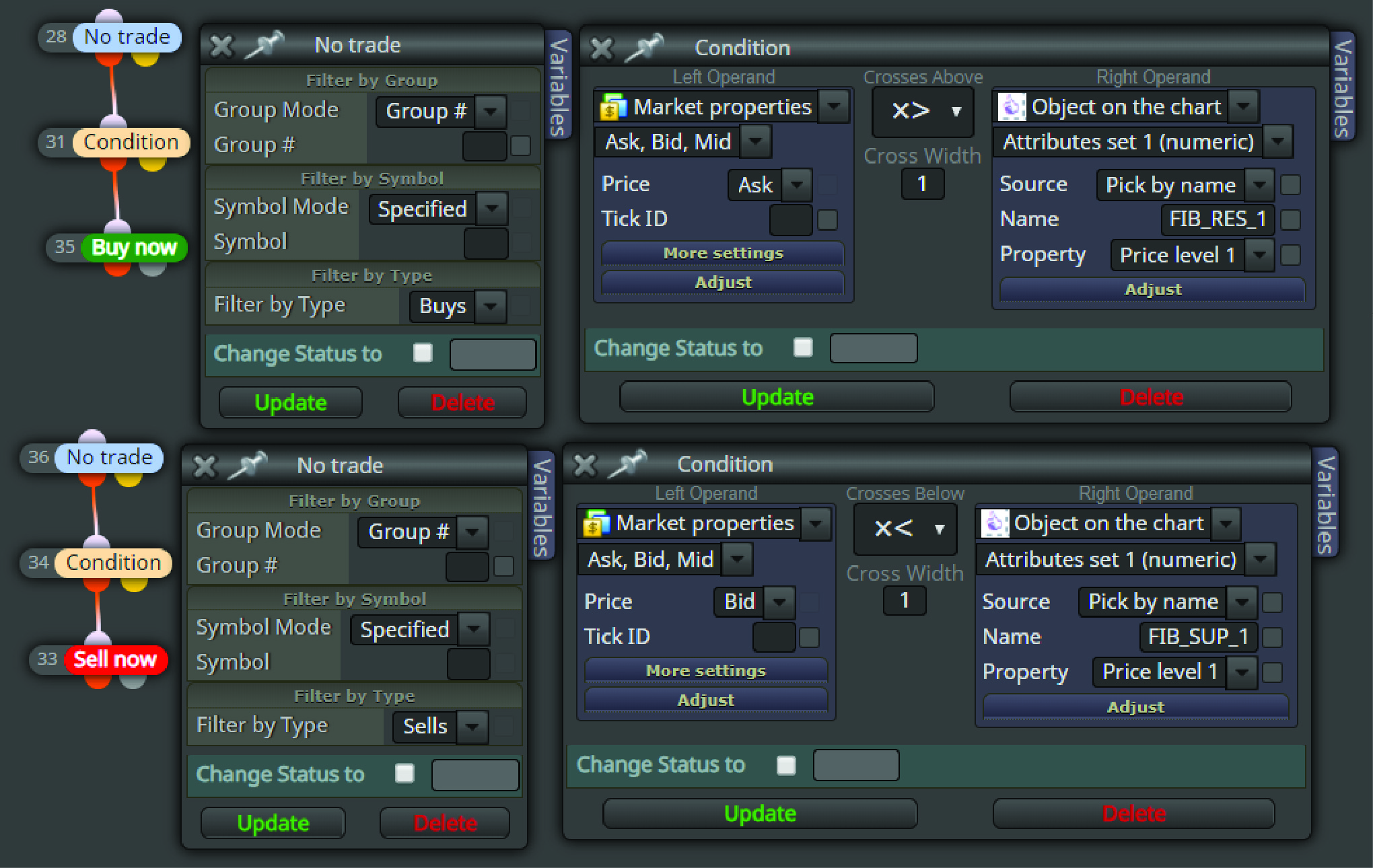Click Update in top No trade panel

(291, 402)
